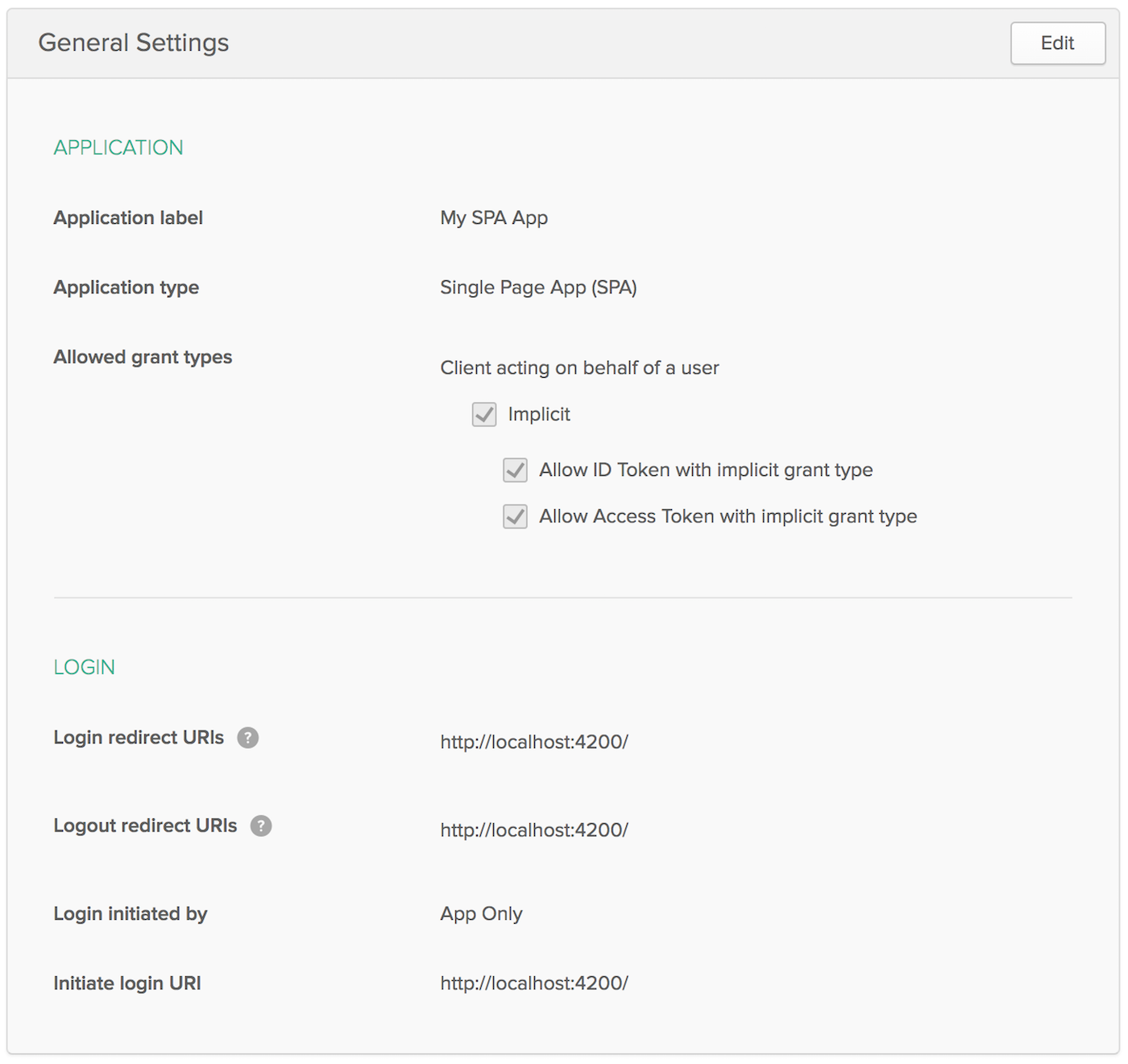Select the Logout redirect URI localhost value
This screenshot has width=1128, height=1064.
click(x=533, y=830)
